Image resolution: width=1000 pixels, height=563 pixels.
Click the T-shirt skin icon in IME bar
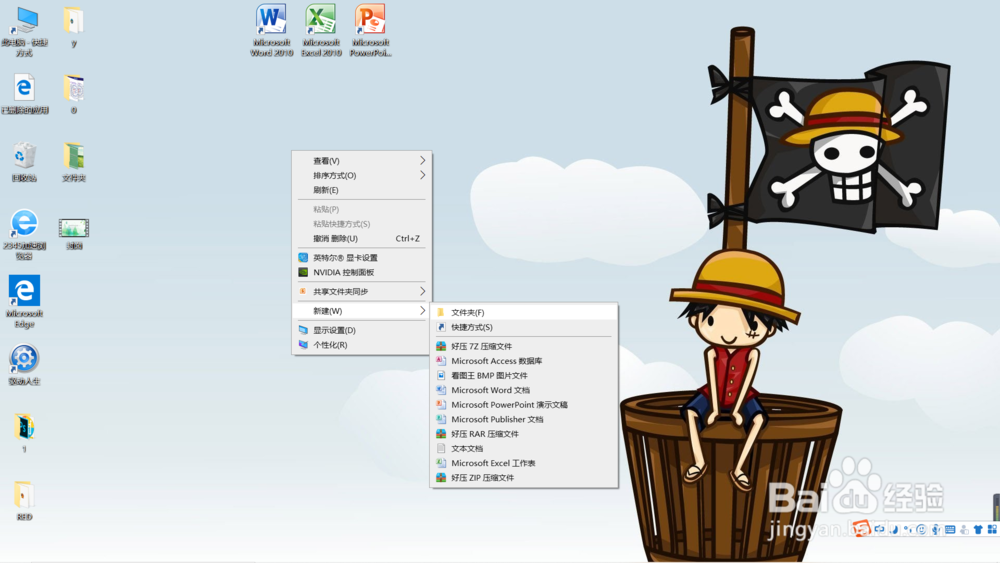978,529
